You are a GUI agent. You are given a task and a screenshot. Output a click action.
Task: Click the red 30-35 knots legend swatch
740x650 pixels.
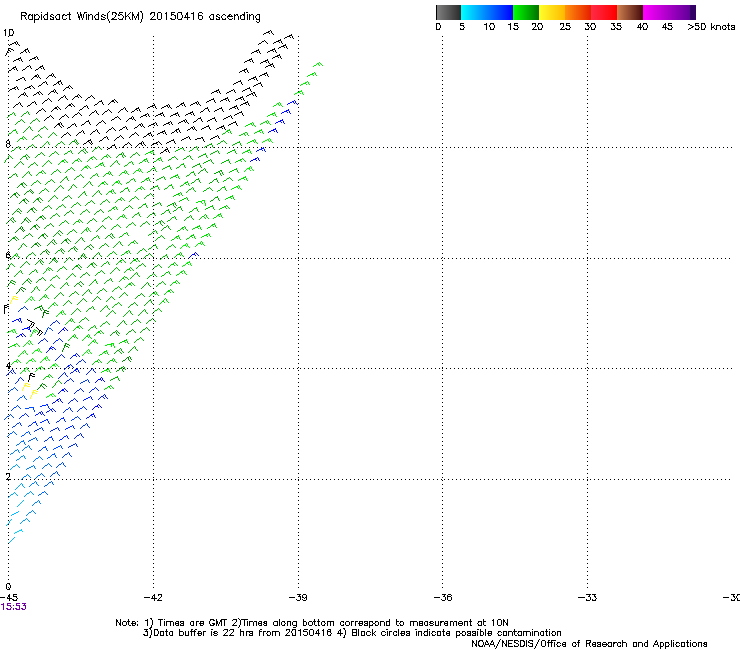coord(604,12)
